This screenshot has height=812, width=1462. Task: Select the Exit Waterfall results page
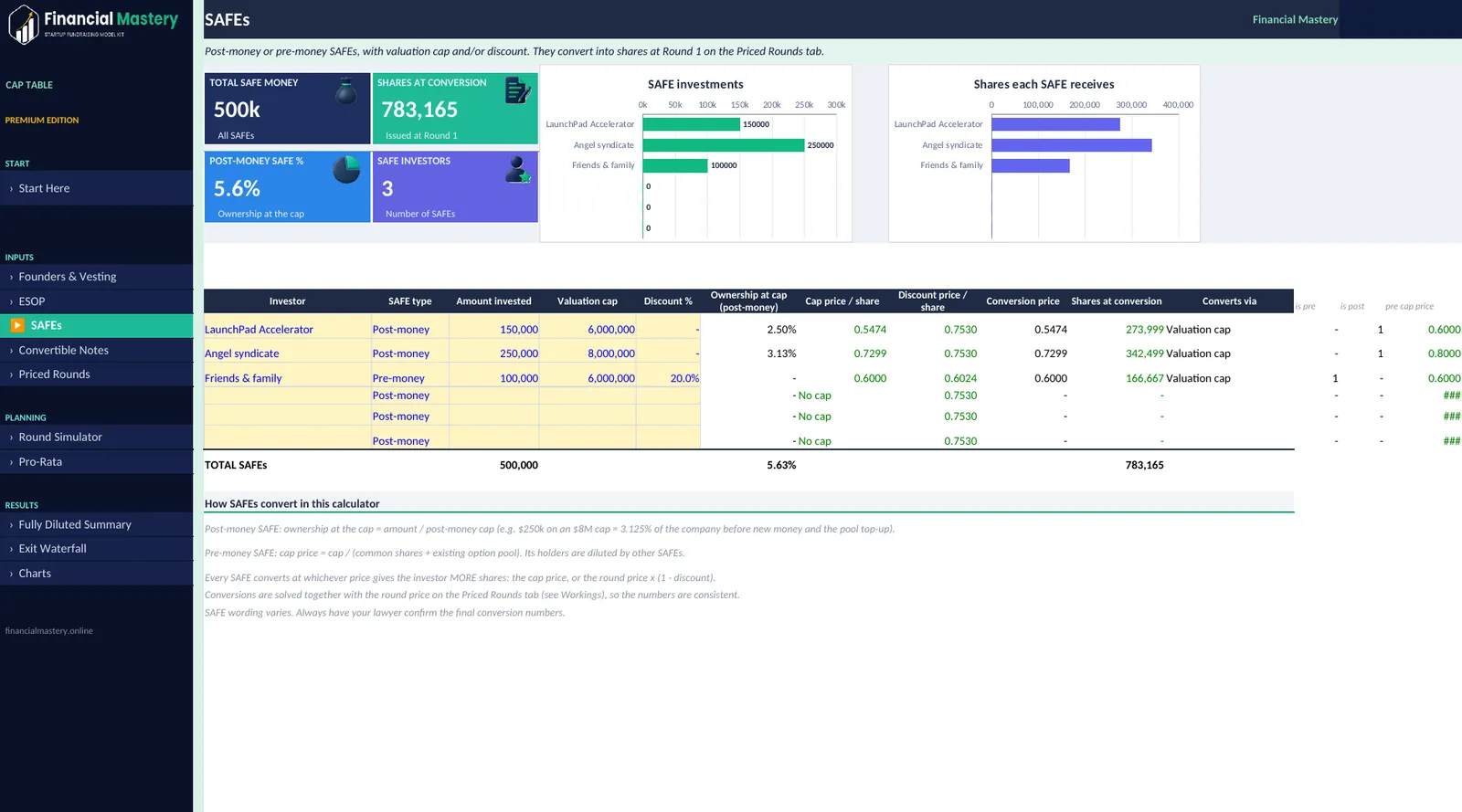[97, 549]
